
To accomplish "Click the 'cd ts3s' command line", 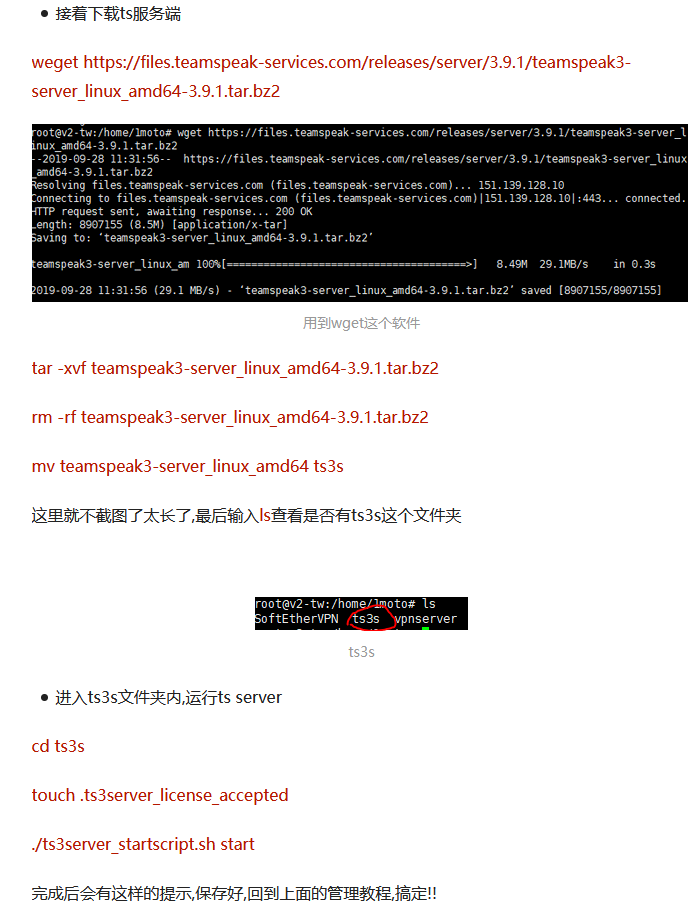I will (58, 746).
